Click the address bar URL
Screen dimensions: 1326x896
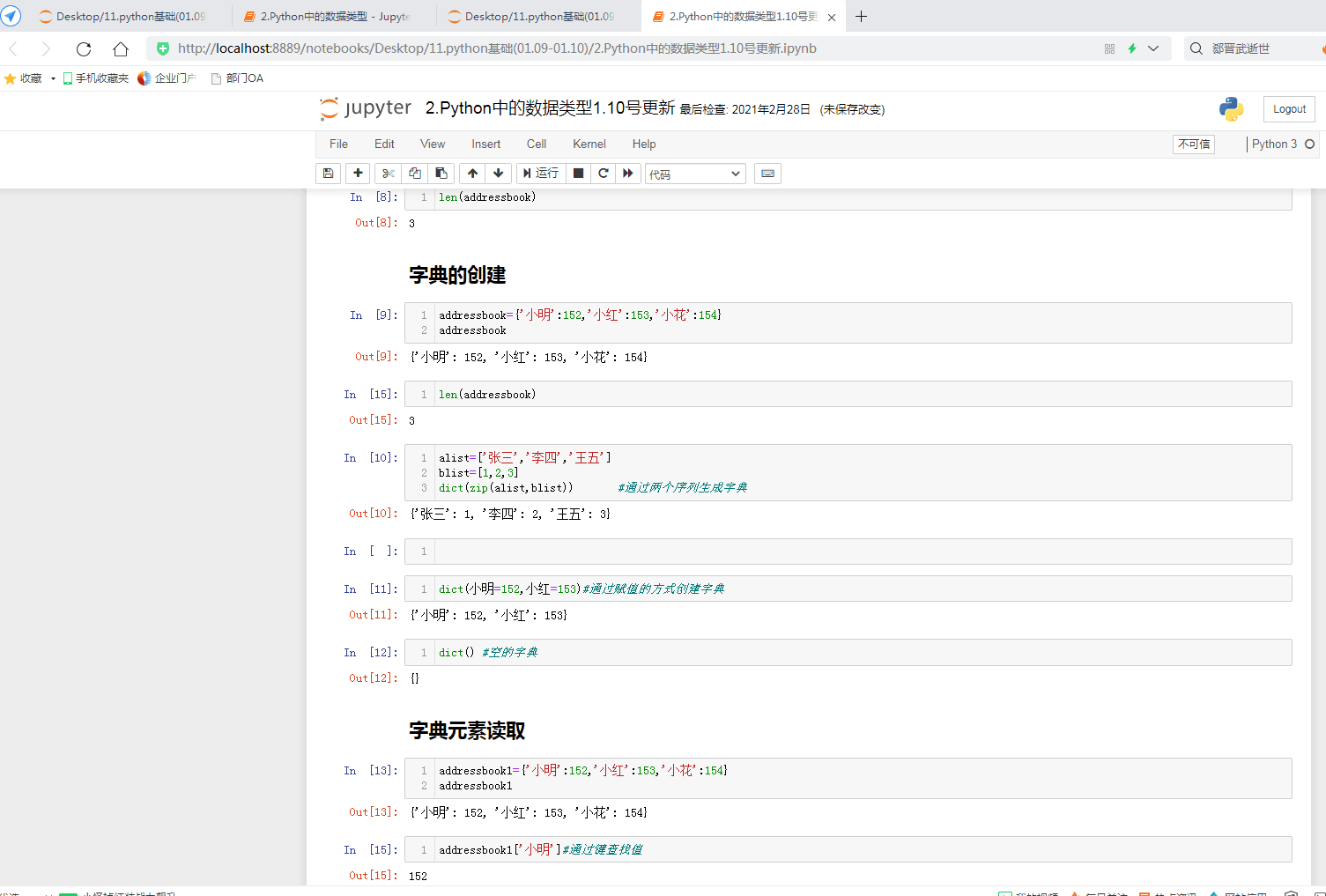497,48
